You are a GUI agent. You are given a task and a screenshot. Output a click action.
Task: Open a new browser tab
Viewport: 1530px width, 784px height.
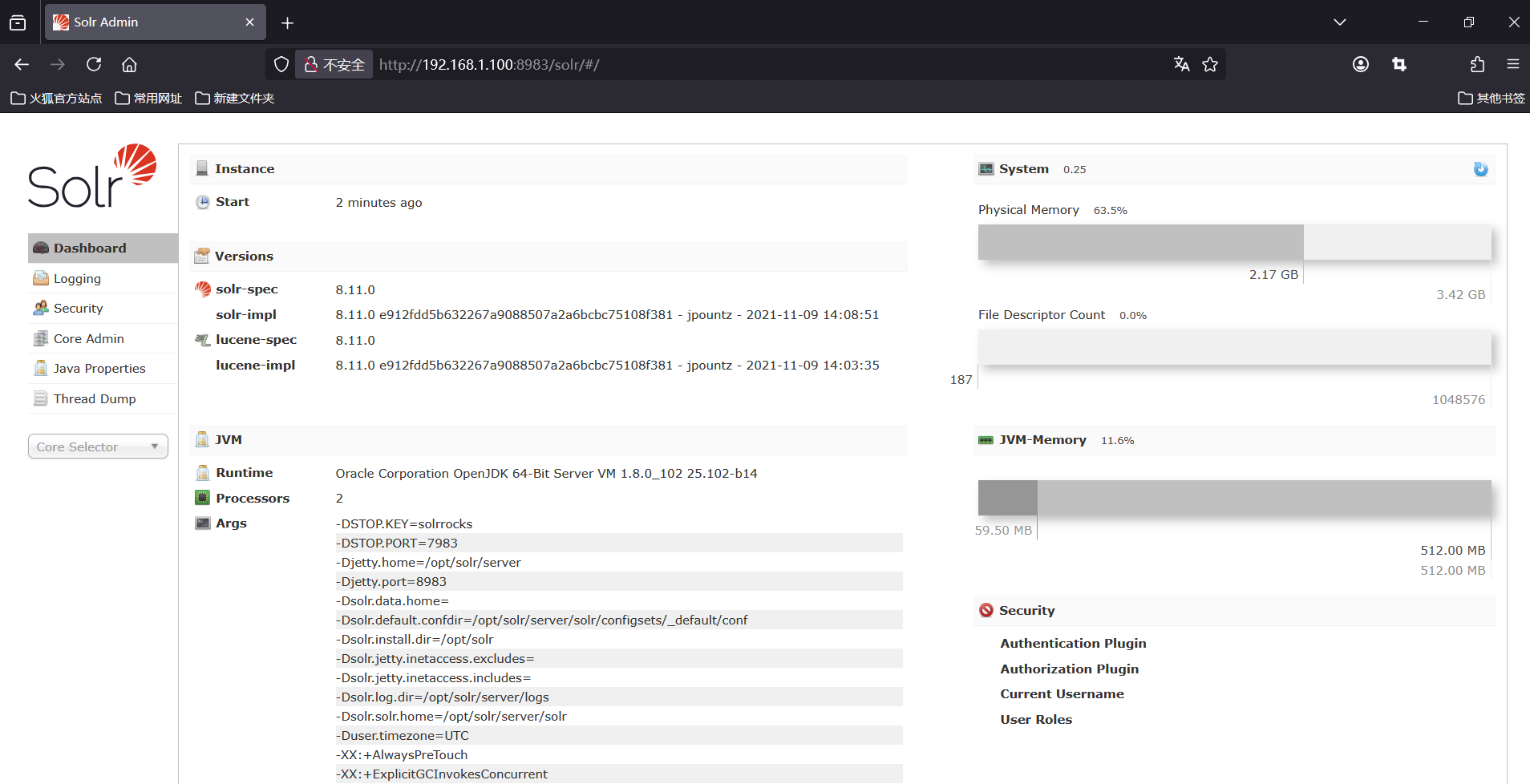(287, 22)
